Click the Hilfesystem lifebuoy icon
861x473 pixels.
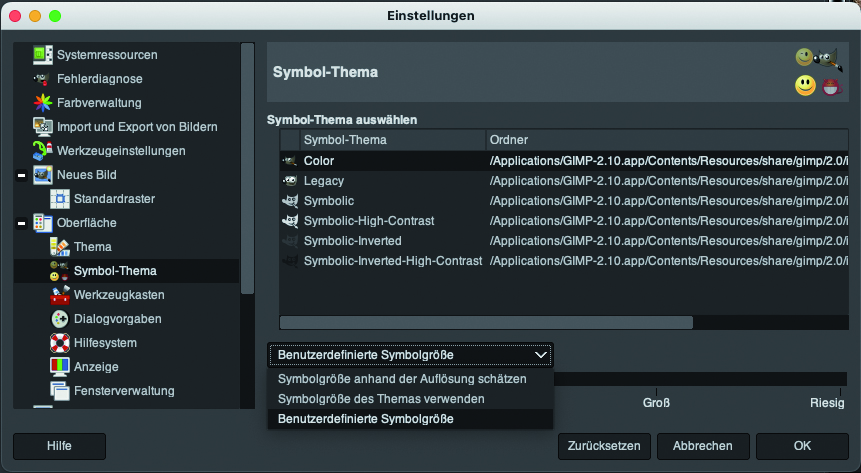(60, 343)
